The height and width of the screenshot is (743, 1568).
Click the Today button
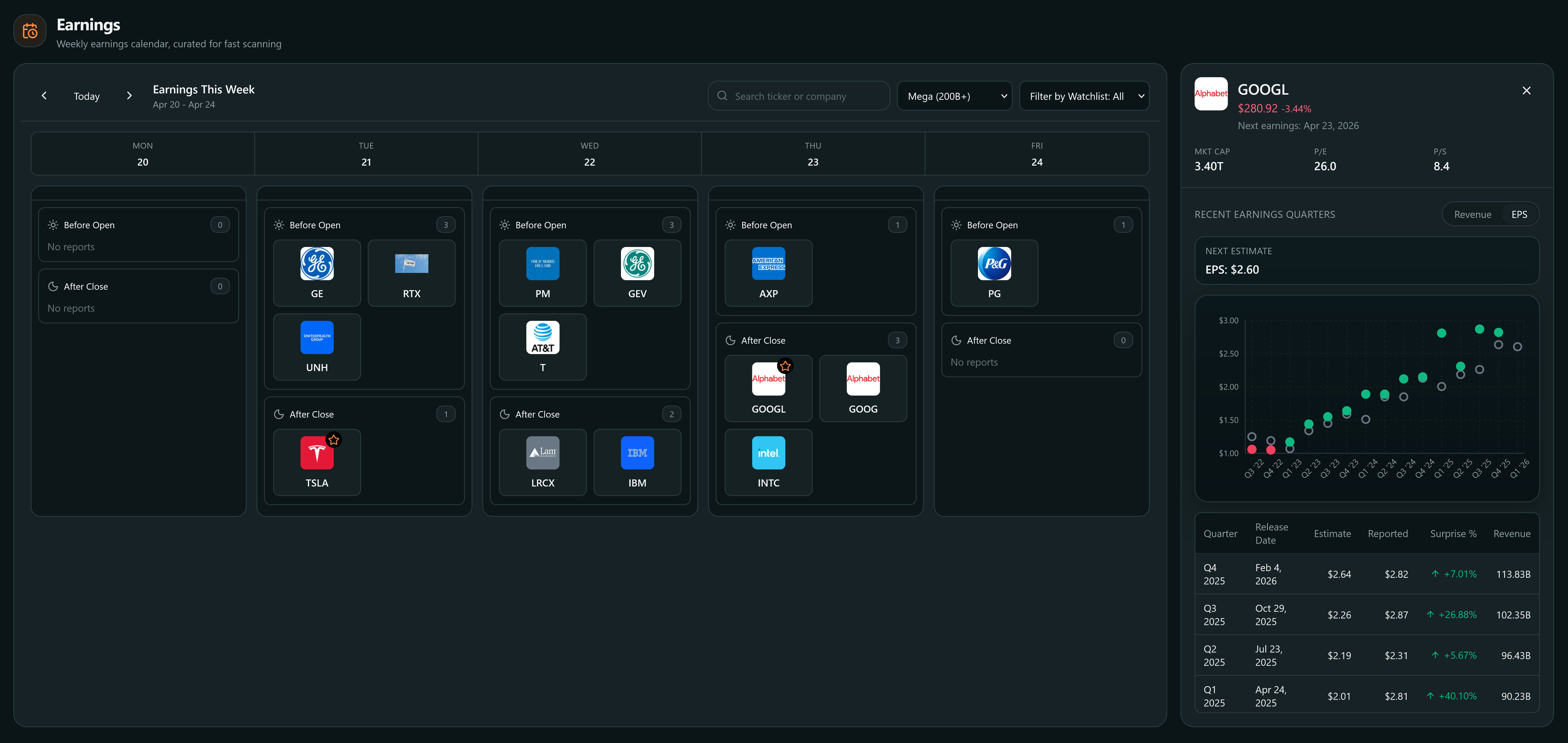click(86, 96)
